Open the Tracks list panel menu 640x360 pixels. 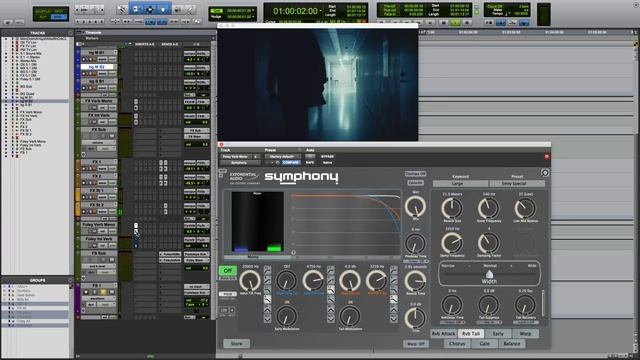click(x=70, y=33)
